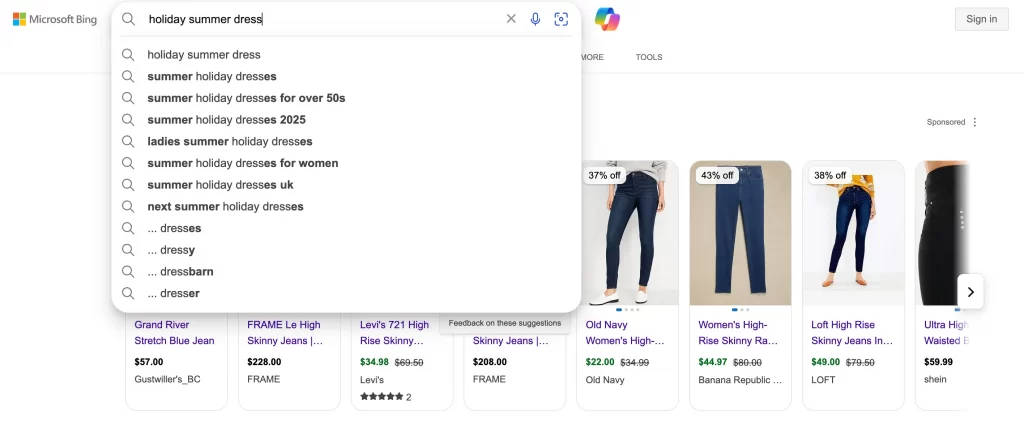Select suggestion 'holiday summer dress'
Screen dimensions: 1024x428
(x=346, y=55)
